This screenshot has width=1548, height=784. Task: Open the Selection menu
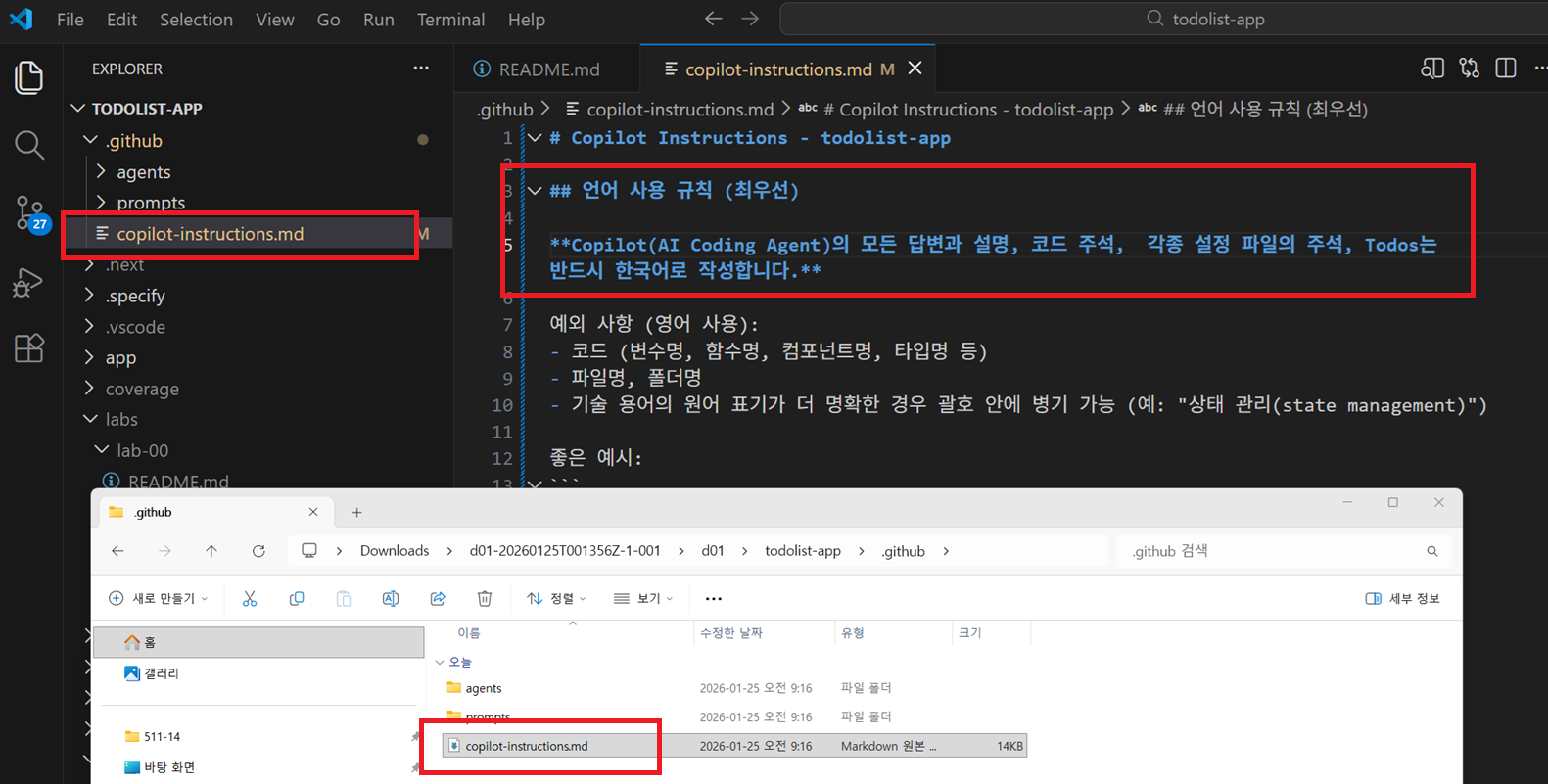coord(196,20)
